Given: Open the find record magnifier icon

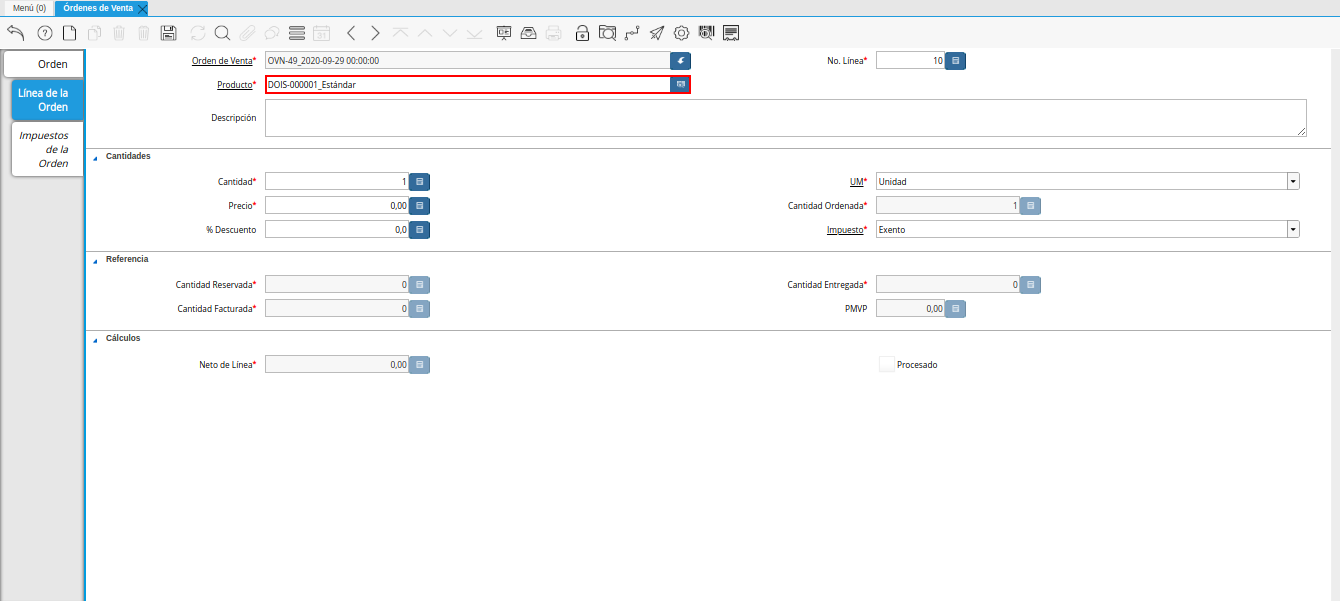Looking at the screenshot, I should coord(222,33).
